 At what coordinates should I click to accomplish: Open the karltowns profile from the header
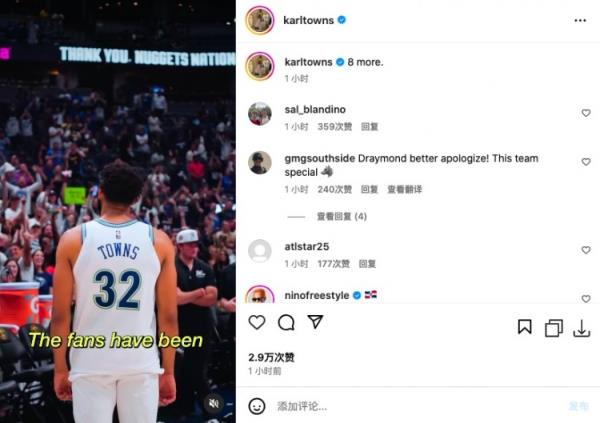coord(308,20)
